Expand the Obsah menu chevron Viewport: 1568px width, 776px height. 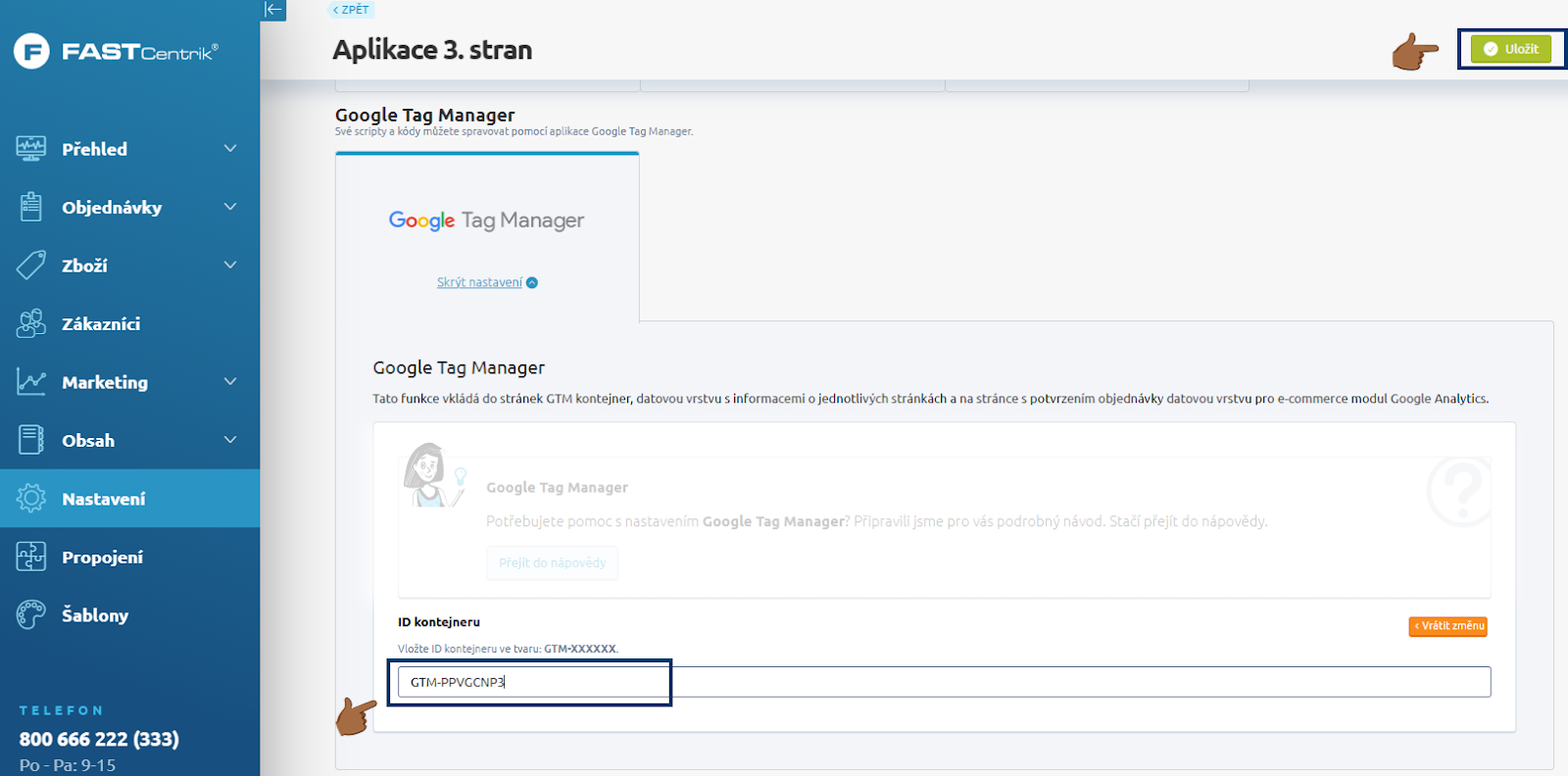click(x=230, y=440)
